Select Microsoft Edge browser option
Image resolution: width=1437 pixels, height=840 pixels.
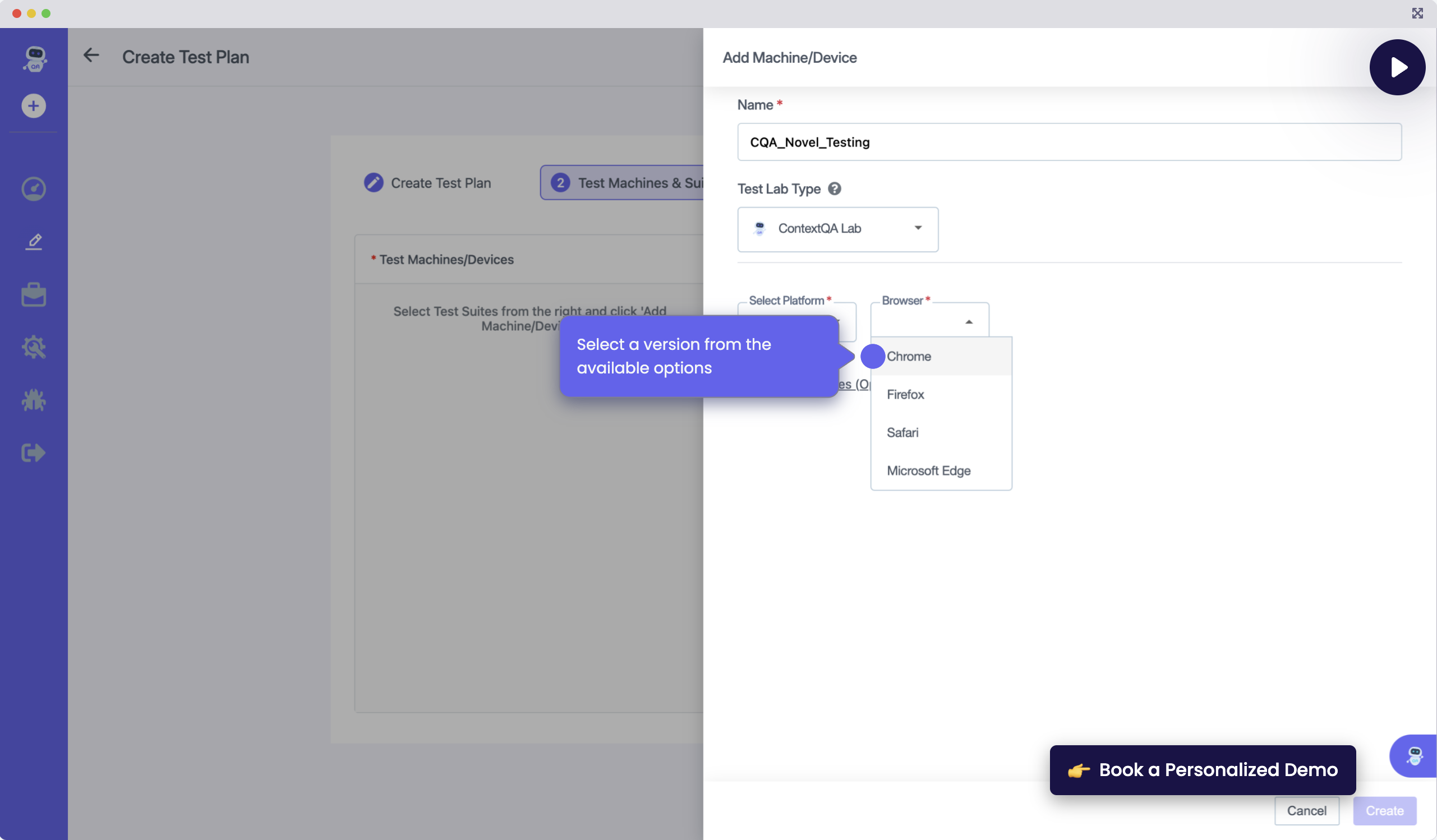pos(928,471)
